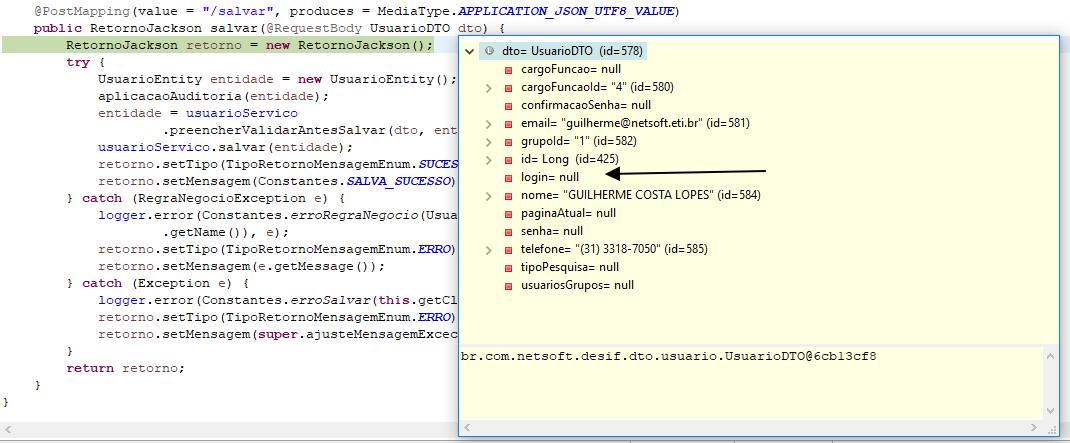Click the id= Long (id=425) text
The height and width of the screenshot is (443, 1070).
coord(569,159)
